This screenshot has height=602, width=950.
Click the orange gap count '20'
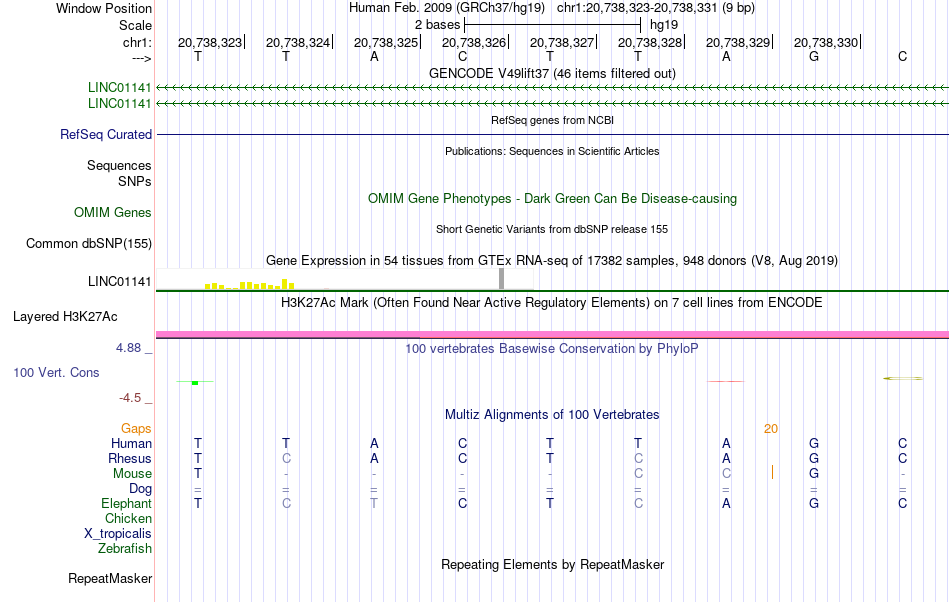click(771, 429)
